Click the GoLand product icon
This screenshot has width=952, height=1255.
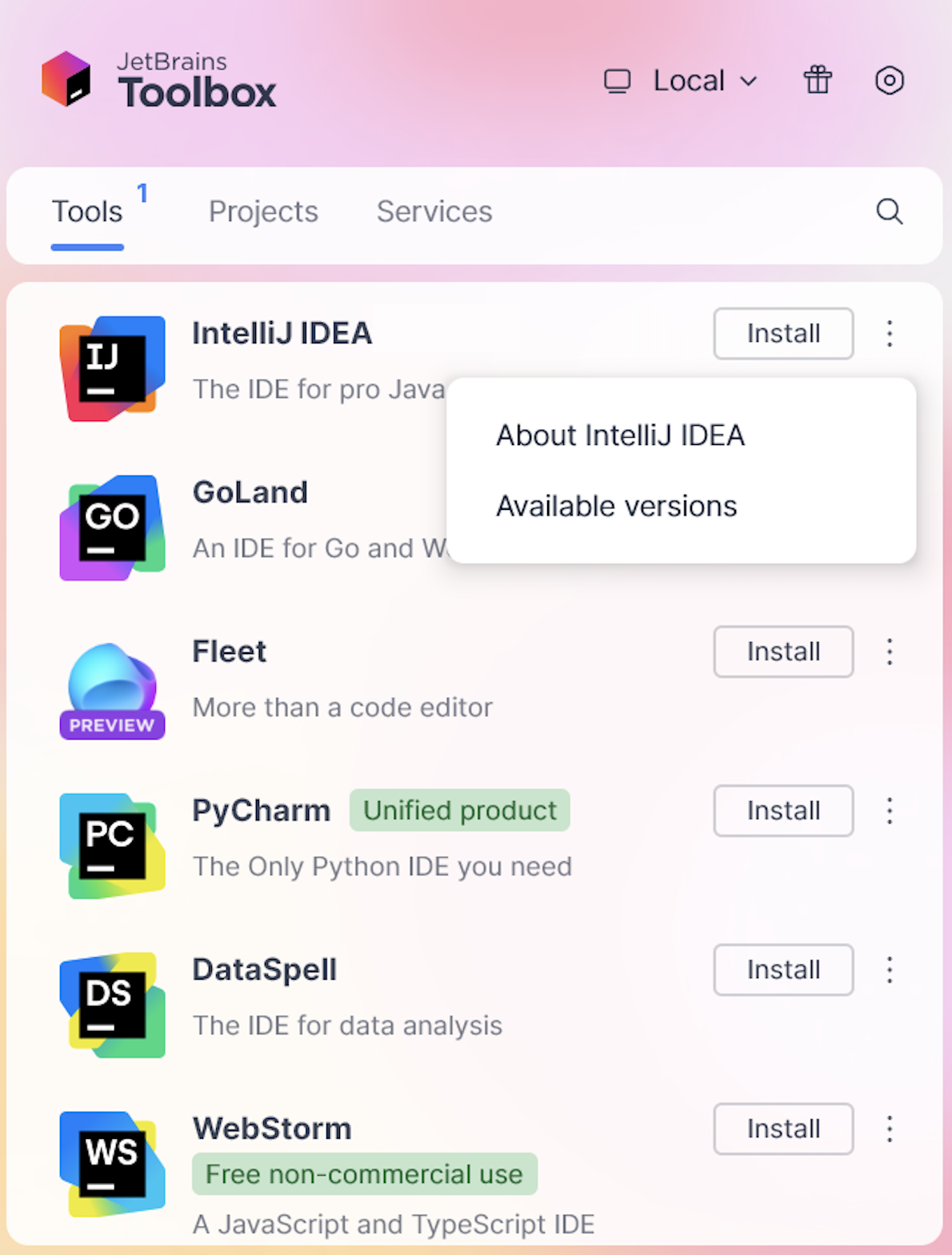[112, 527]
